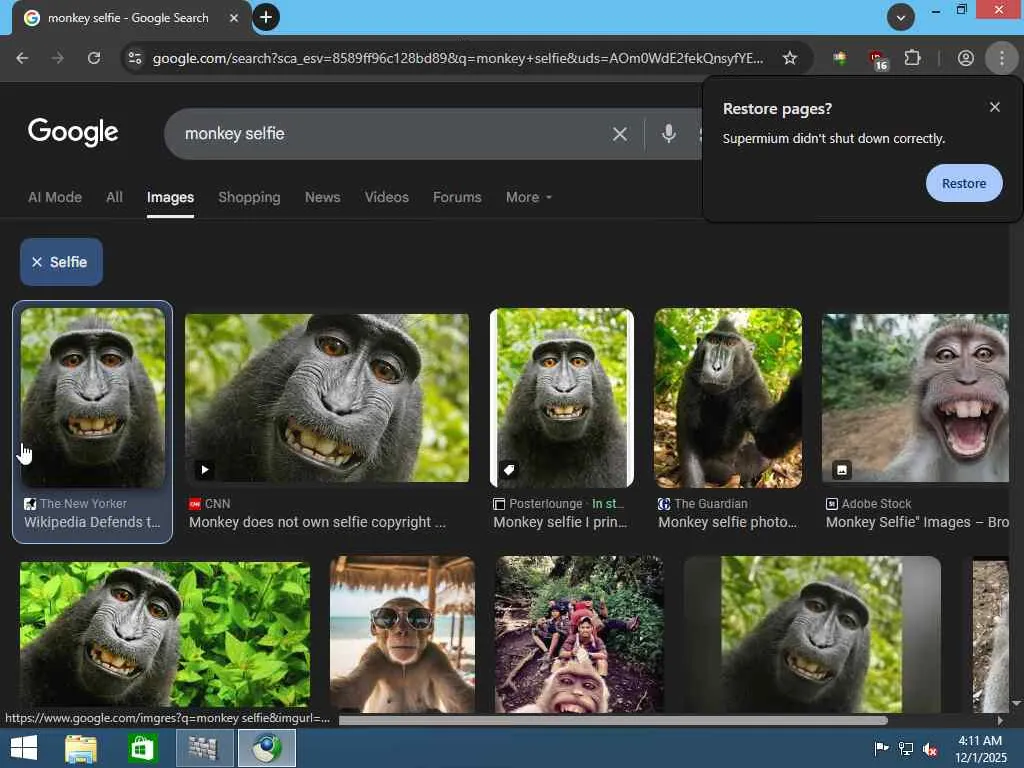The height and width of the screenshot is (768, 1024).
Task: Click the horizontal scrollbar thumb
Action: [613, 720]
